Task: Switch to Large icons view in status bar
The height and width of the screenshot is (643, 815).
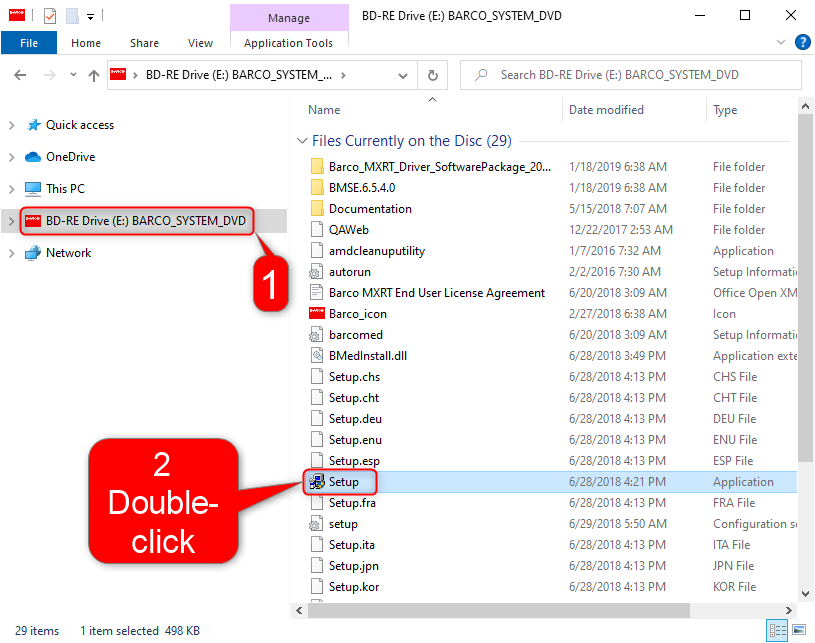Action: click(x=799, y=630)
